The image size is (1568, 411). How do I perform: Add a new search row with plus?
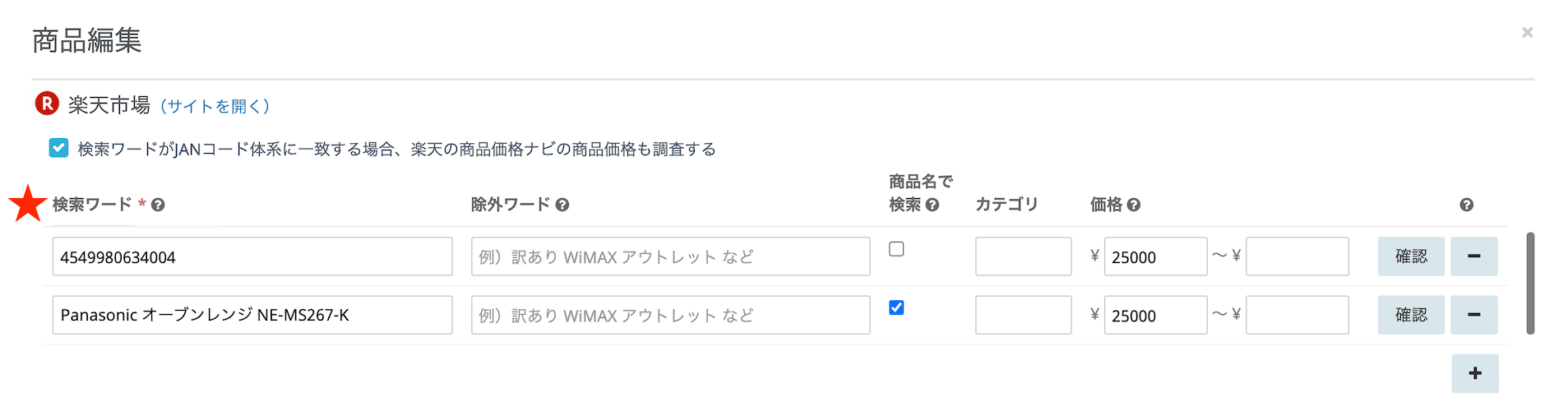pos(1475,373)
